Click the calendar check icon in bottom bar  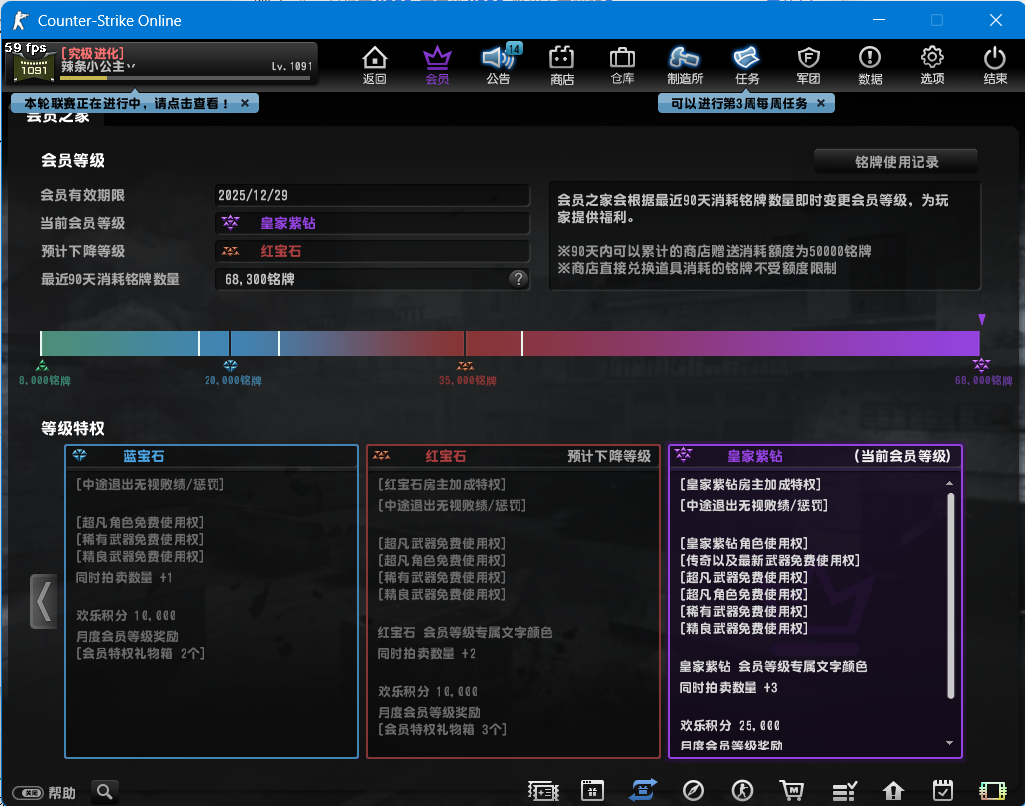point(942,791)
